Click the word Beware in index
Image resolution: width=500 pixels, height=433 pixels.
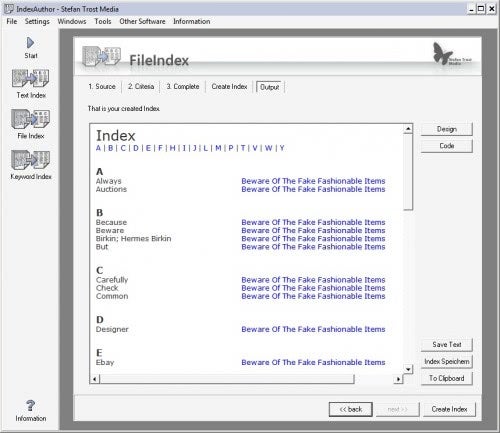coord(110,230)
